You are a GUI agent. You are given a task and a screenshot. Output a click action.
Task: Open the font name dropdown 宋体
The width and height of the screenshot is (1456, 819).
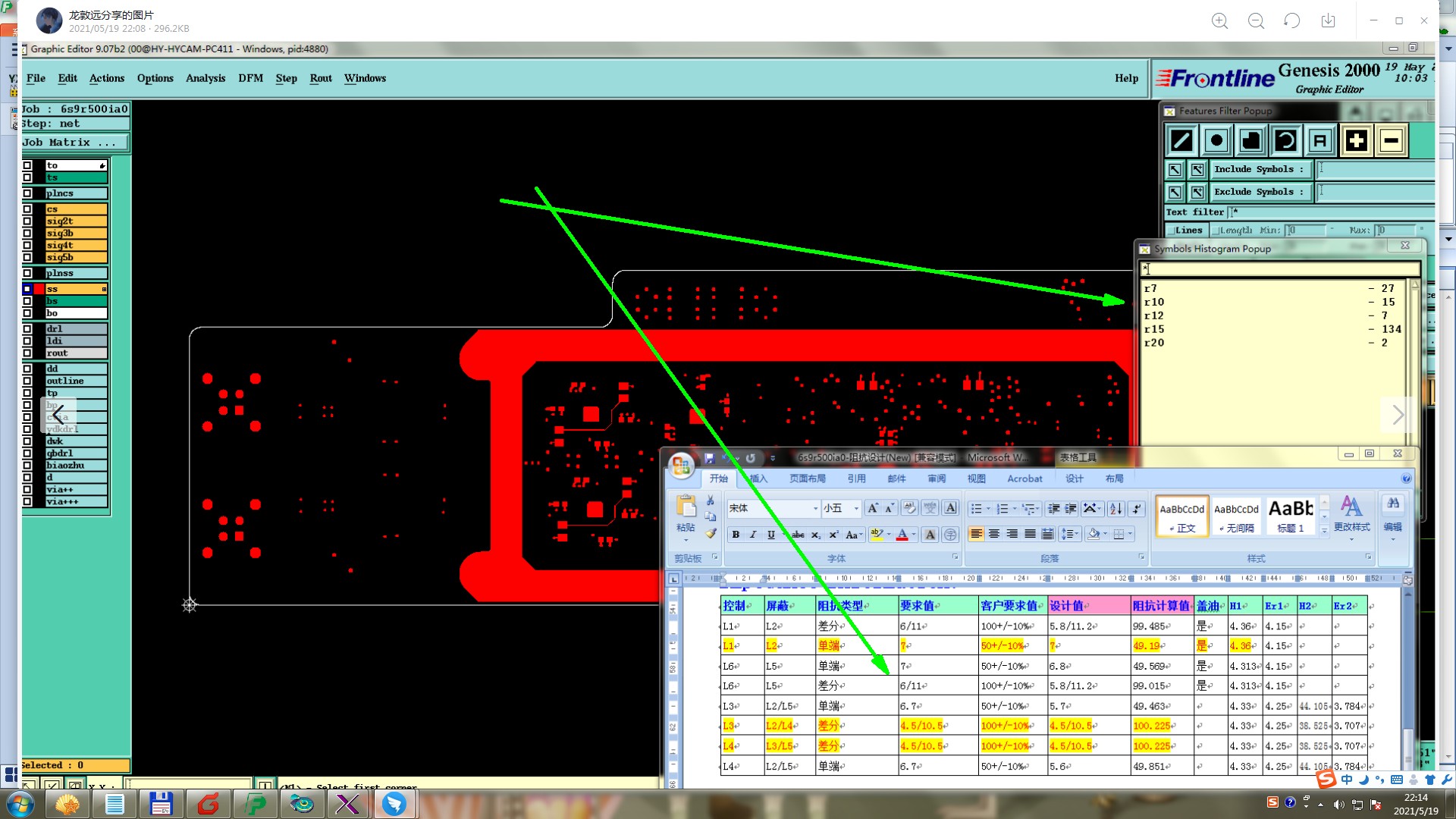(815, 509)
